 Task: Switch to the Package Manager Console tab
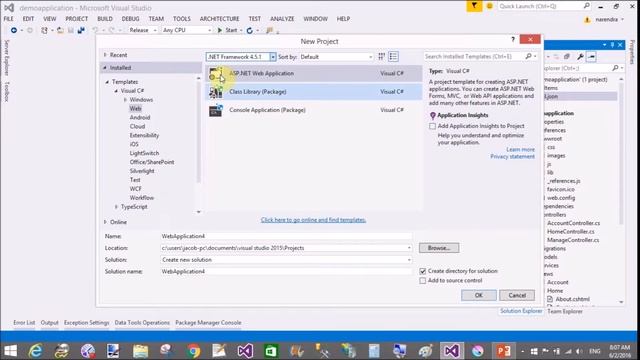click(x=208, y=323)
